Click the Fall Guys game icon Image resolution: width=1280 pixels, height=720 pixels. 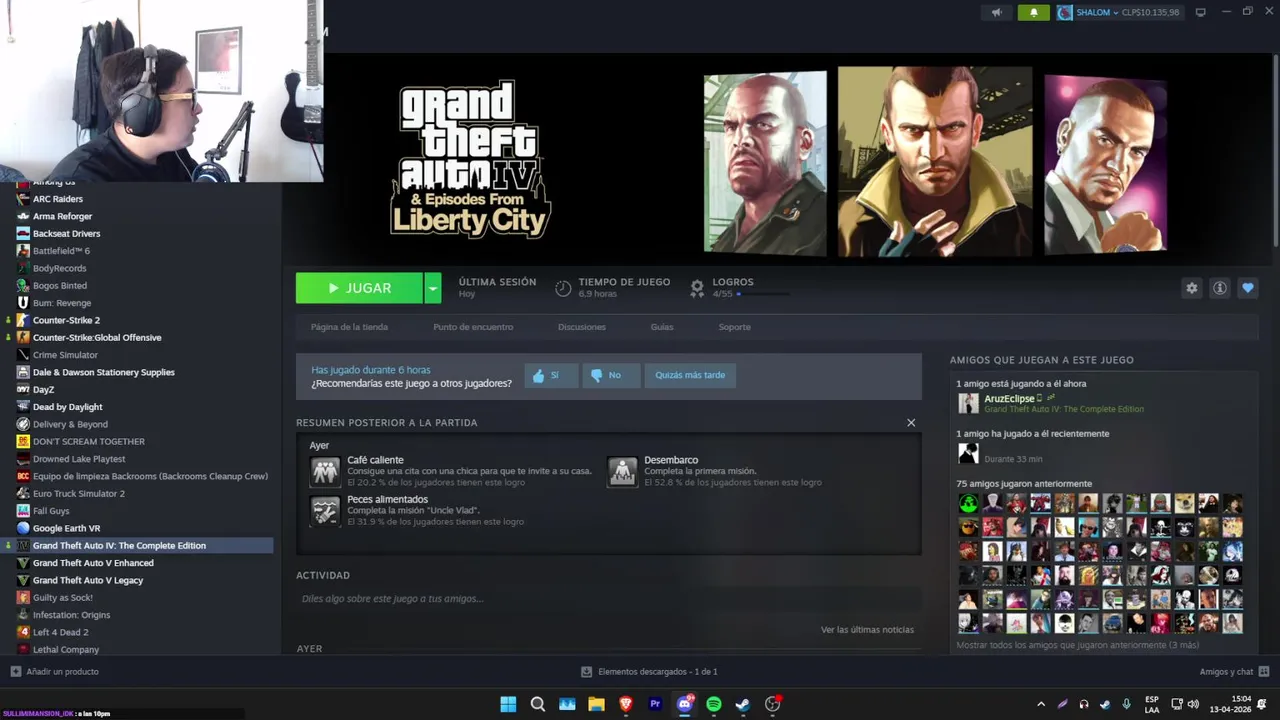[23, 511]
